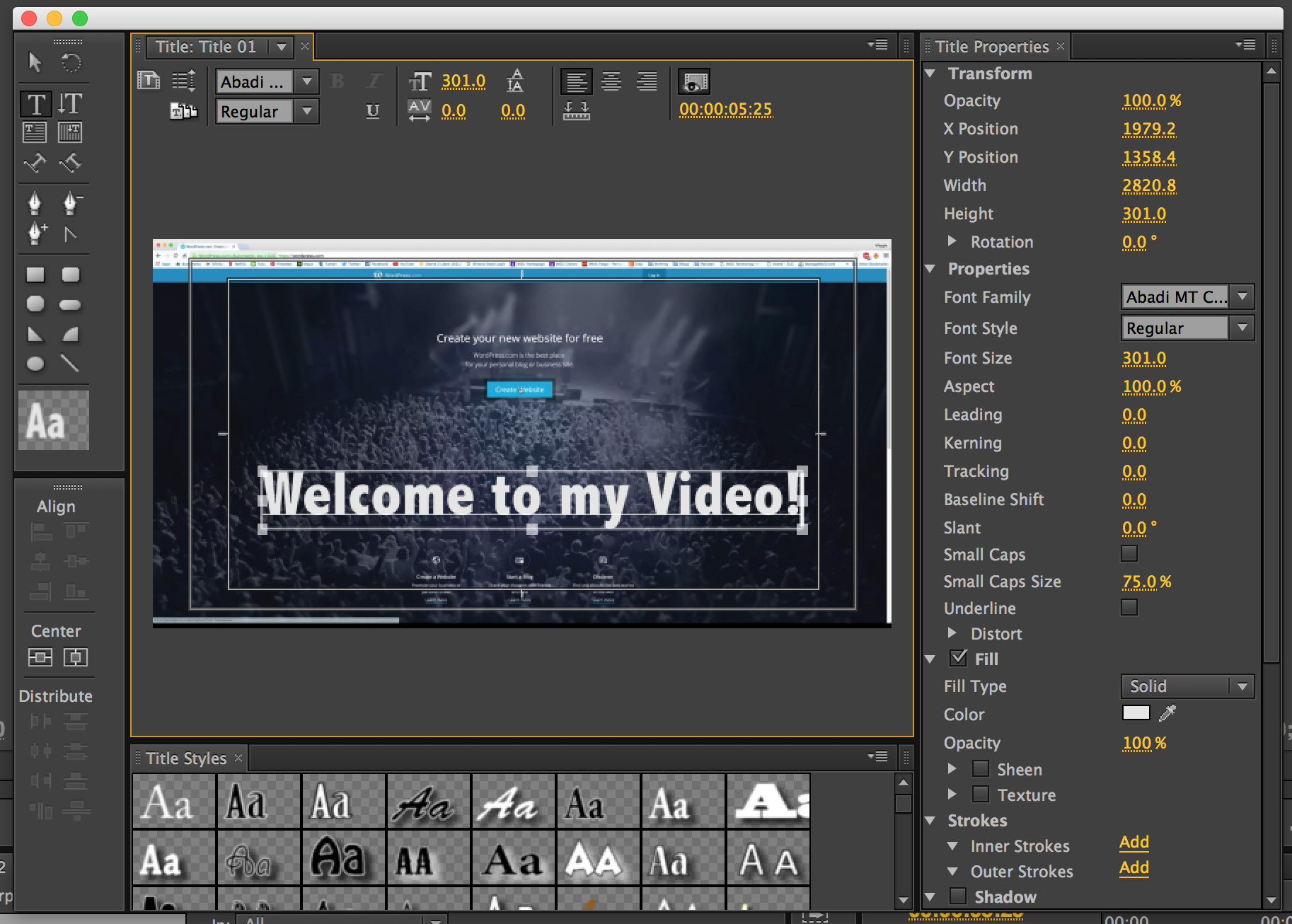Add an Outer Stroke
Screen dimensions: 1292x924
coord(1134,867)
